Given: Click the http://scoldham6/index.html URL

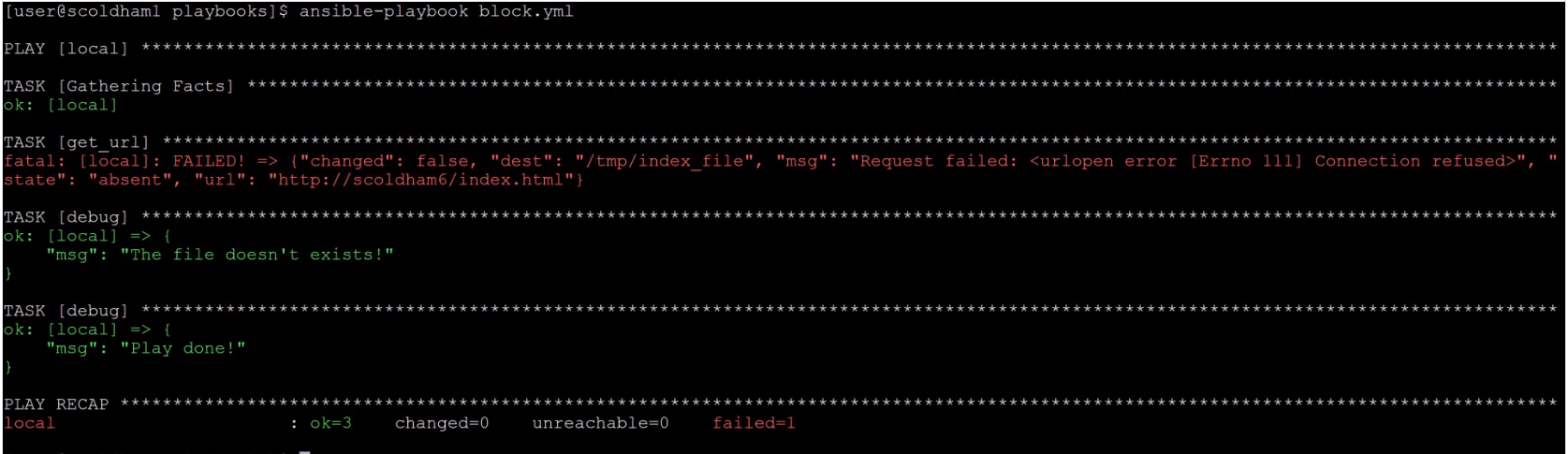Looking at the screenshot, I should pos(420,180).
